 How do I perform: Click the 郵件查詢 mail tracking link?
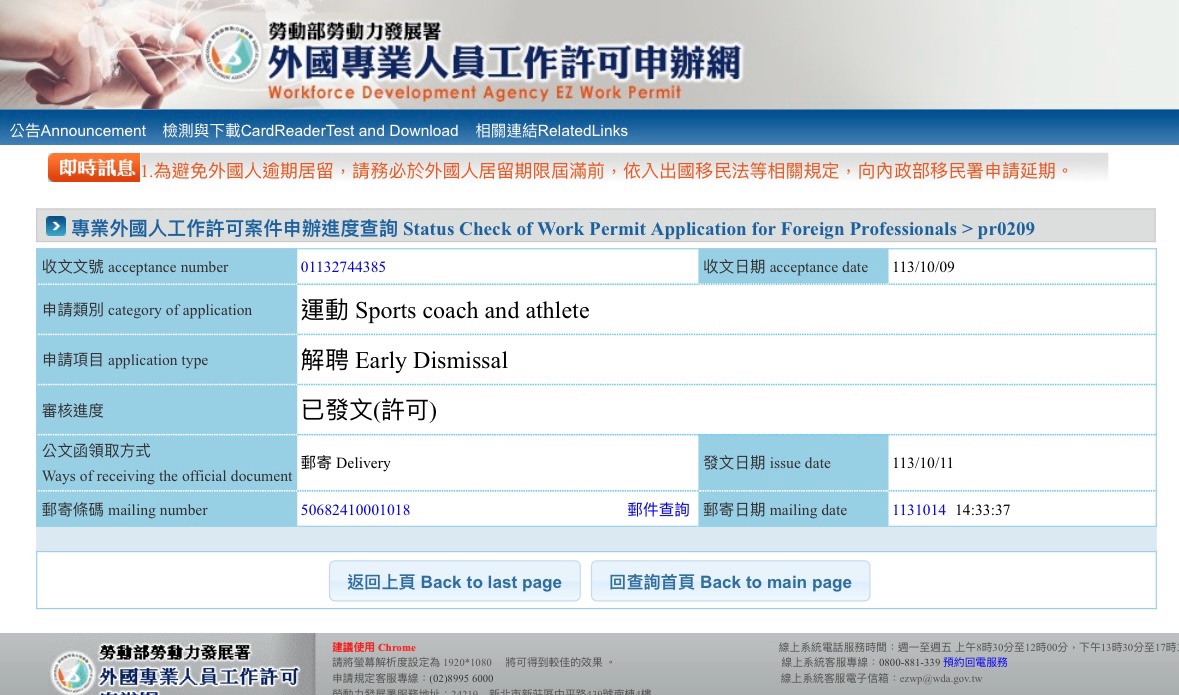coord(658,510)
